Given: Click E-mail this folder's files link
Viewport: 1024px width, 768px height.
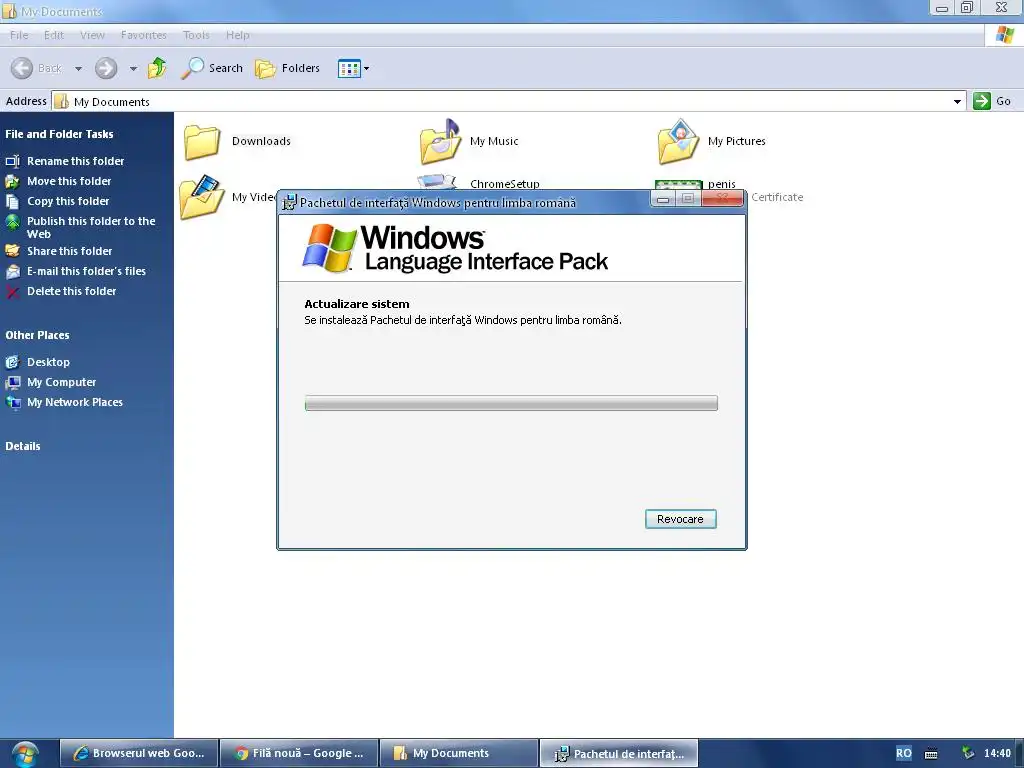Looking at the screenshot, I should point(86,271).
